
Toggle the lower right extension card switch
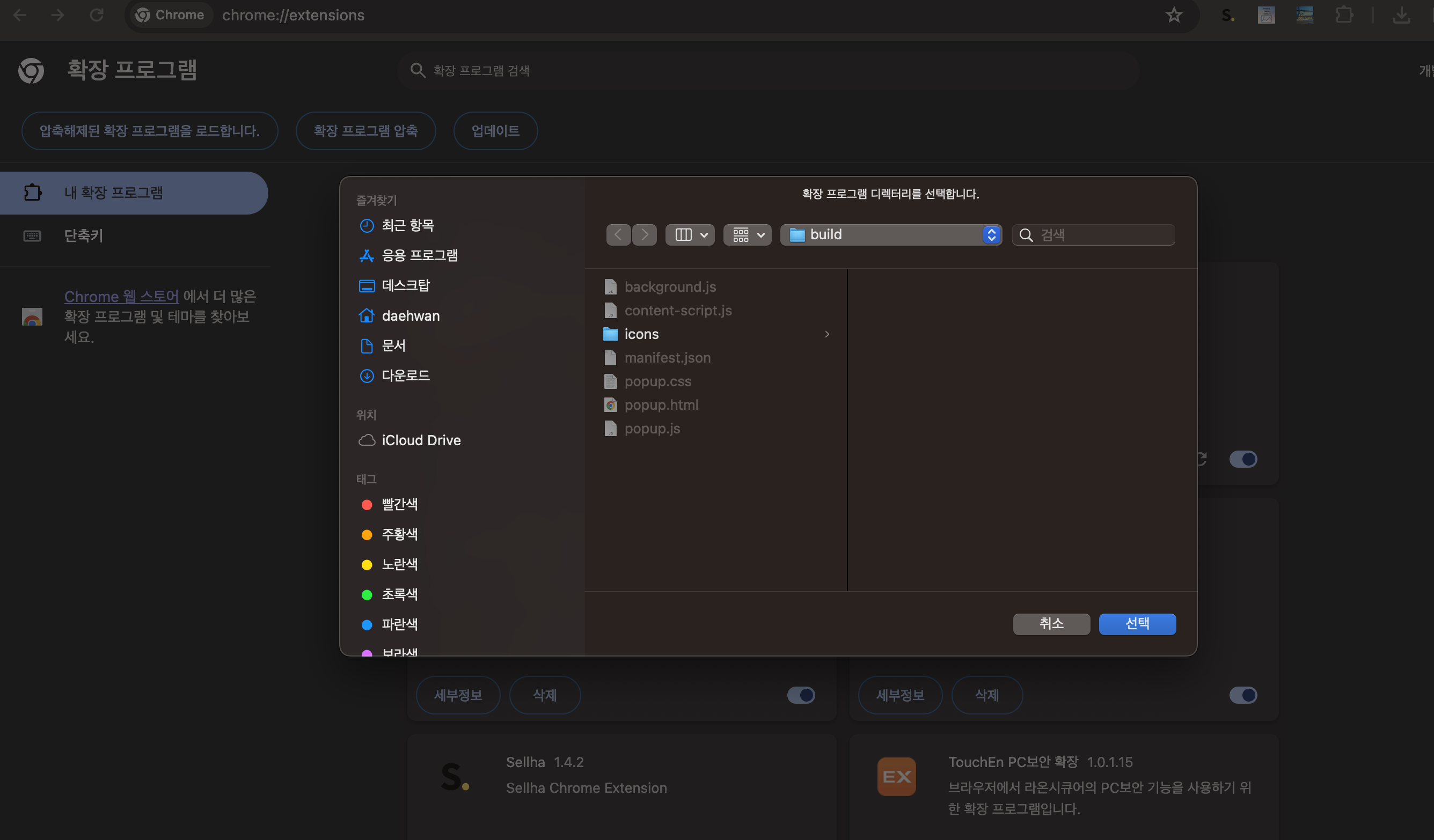coord(1242,695)
